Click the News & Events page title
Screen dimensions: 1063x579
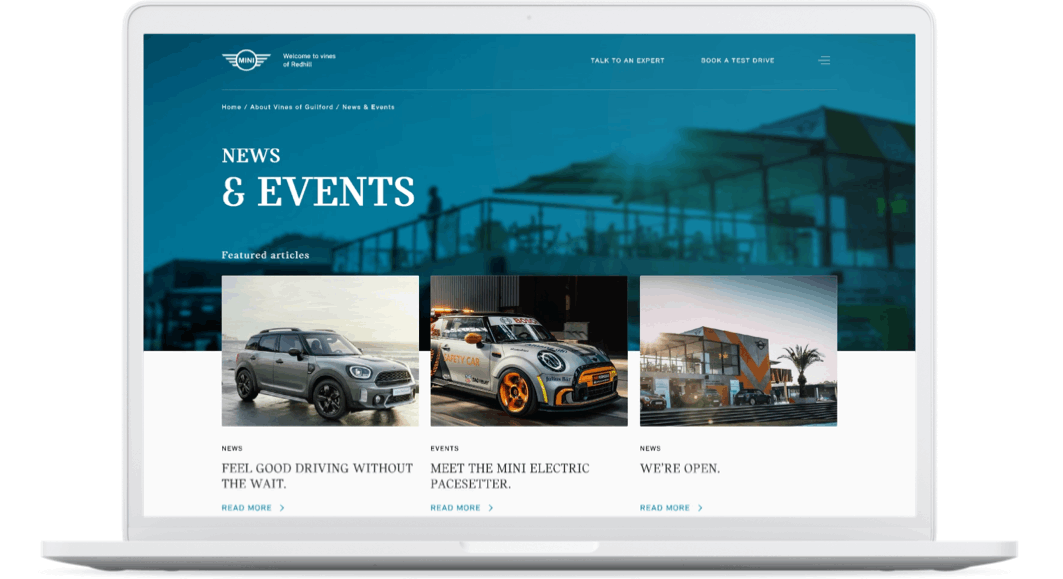tap(318, 178)
